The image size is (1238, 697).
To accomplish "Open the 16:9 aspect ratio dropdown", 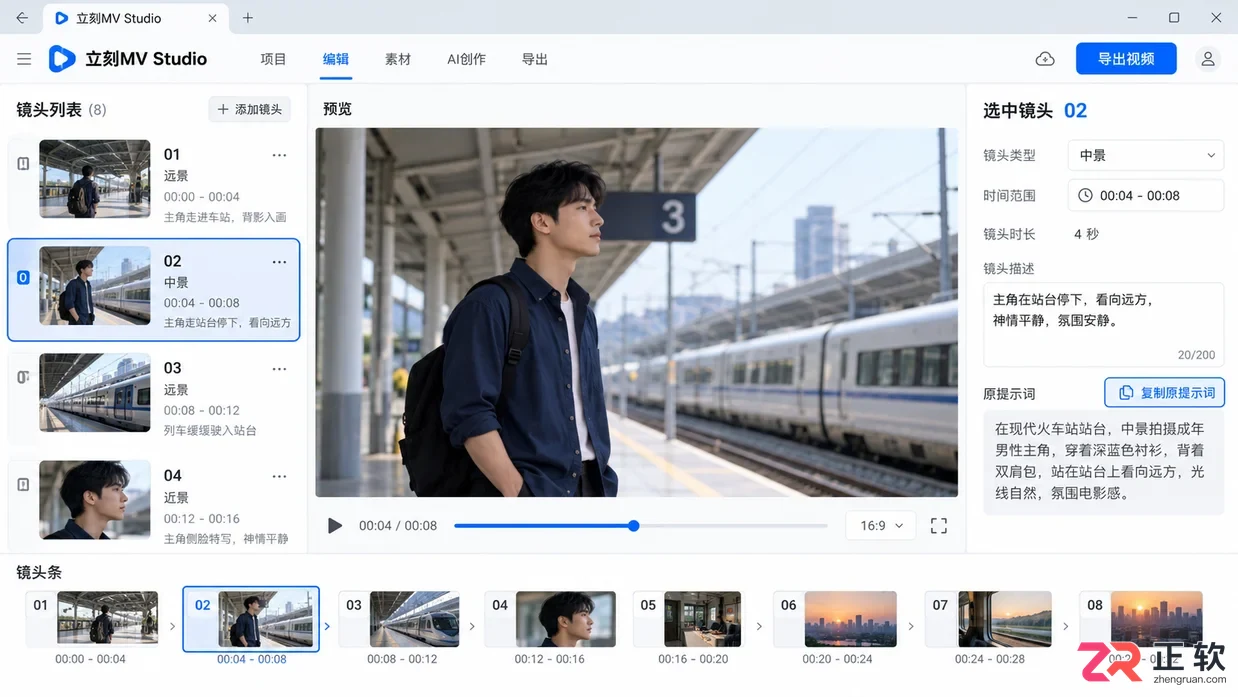I will [881, 526].
